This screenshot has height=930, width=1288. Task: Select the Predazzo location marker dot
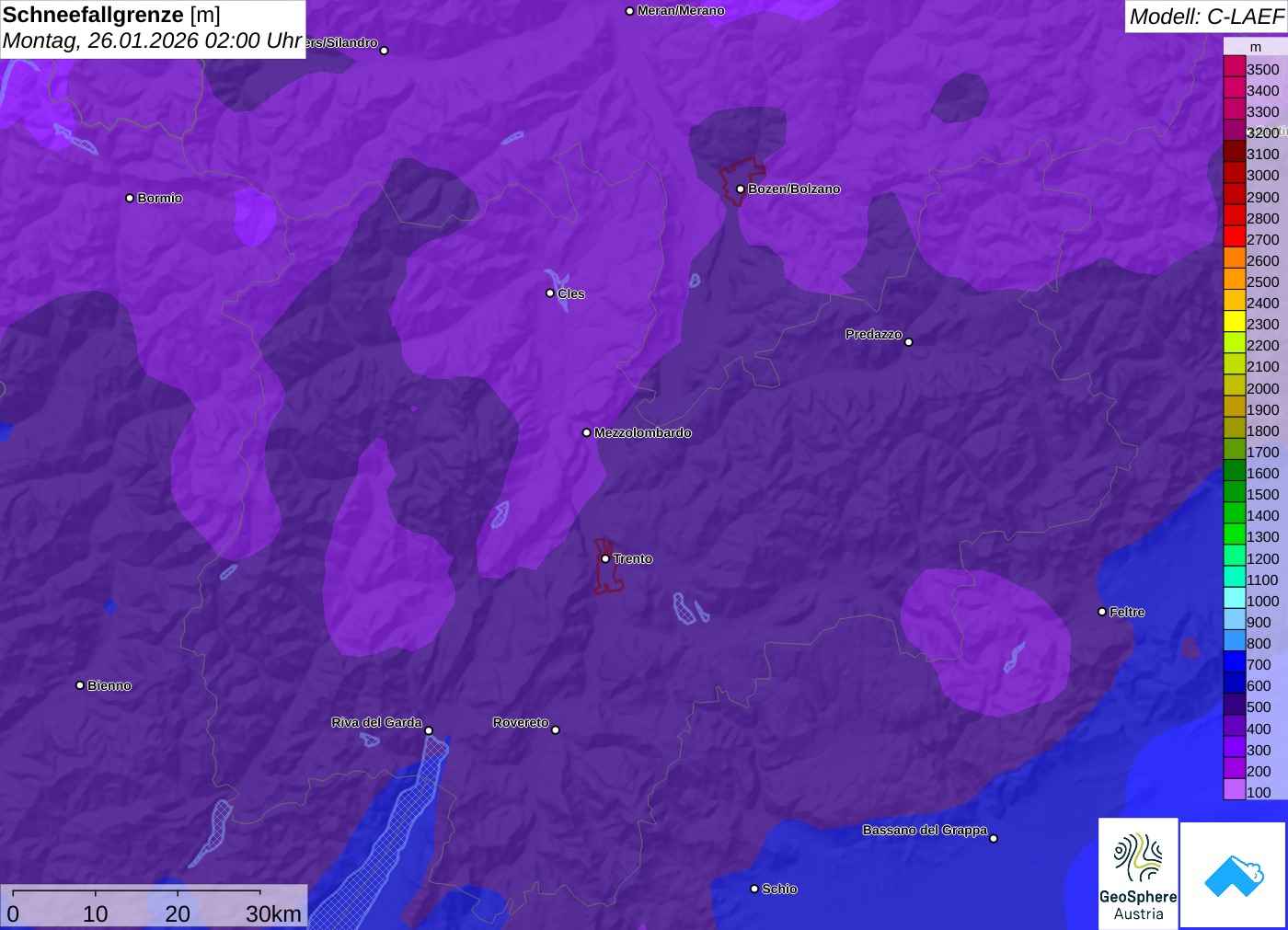pyautogui.click(x=909, y=342)
